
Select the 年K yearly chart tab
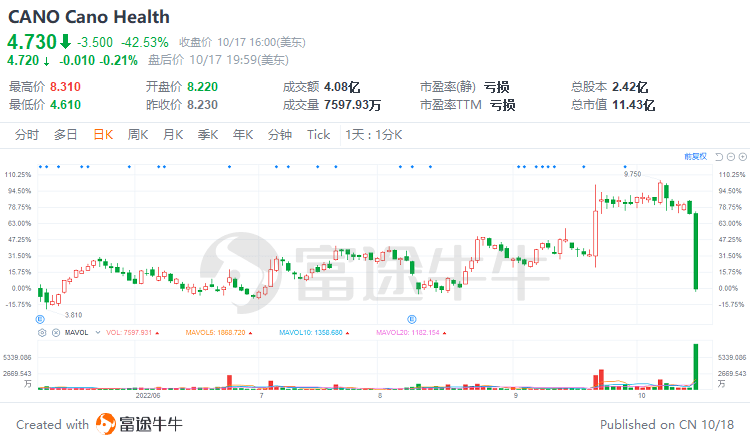[243, 135]
